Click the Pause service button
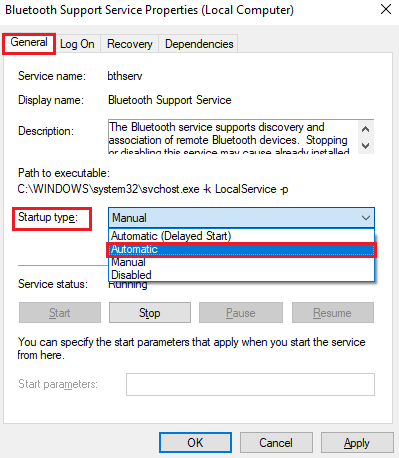The height and width of the screenshot is (458, 399). (241, 313)
